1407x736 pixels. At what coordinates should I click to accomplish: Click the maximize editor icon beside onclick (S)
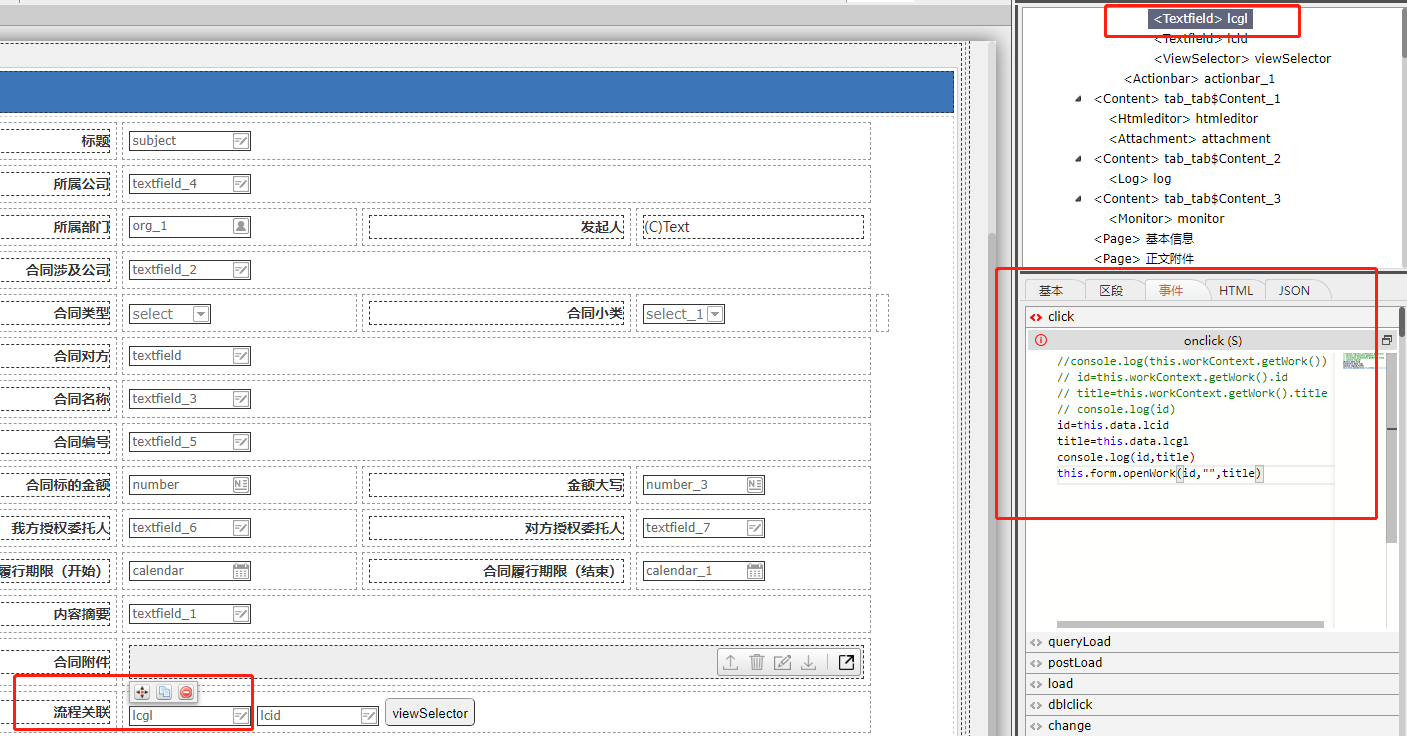[1387, 340]
